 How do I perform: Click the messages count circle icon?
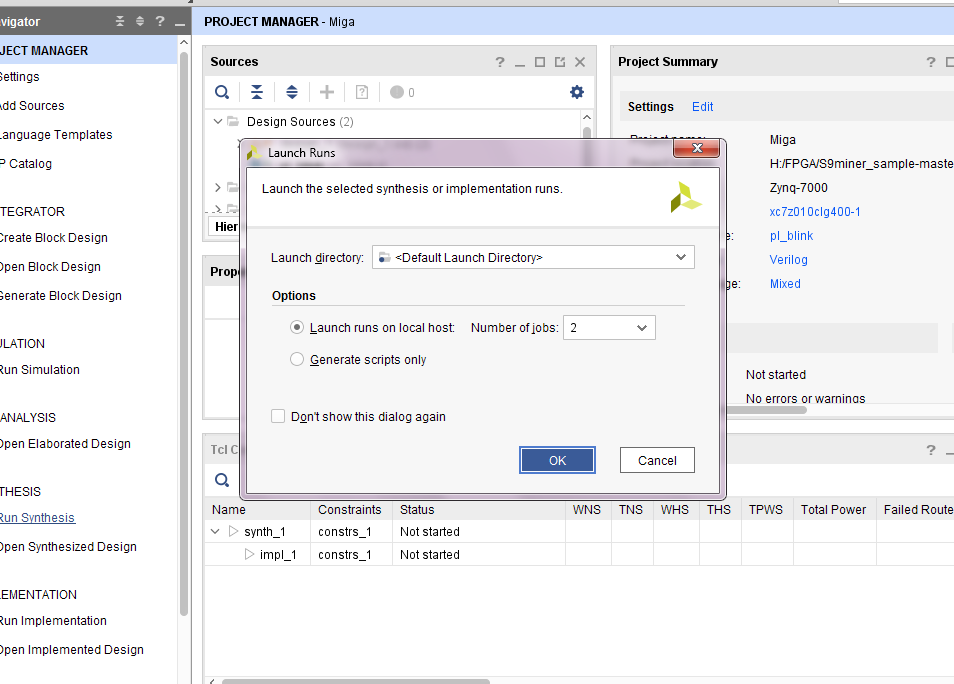(397, 92)
